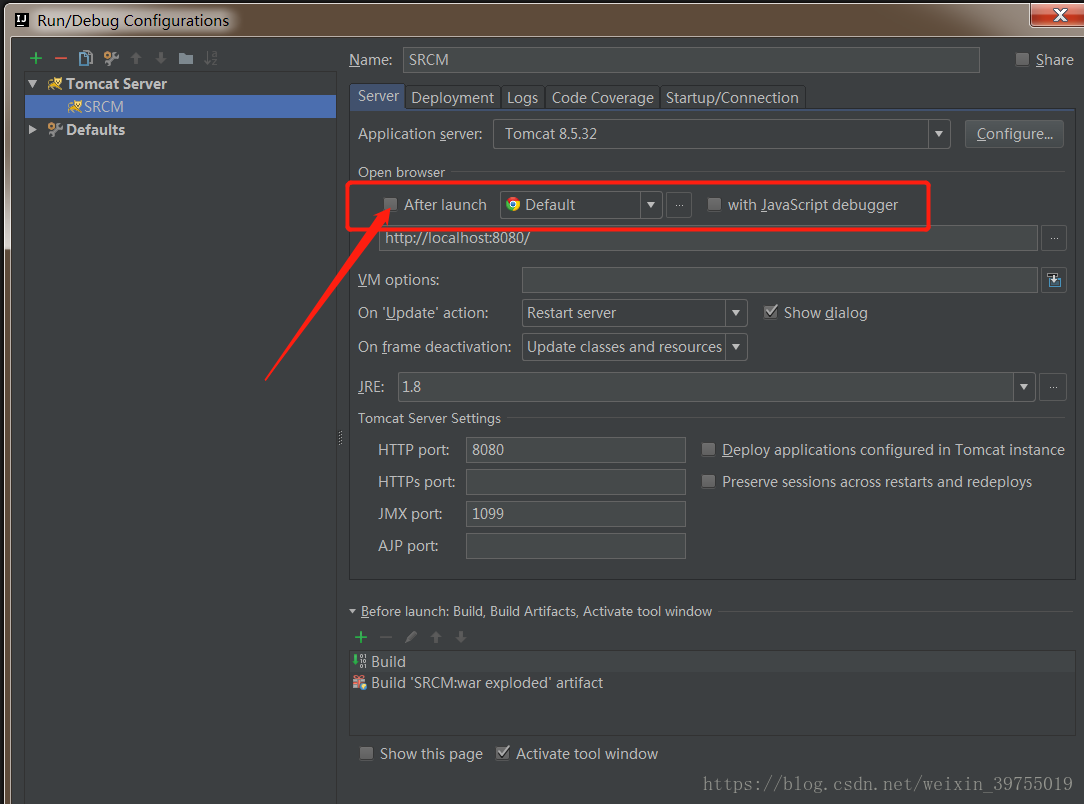The width and height of the screenshot is (1084, 804).
Task: Remove selected configuration with red minus
Action: pos(61,58)
